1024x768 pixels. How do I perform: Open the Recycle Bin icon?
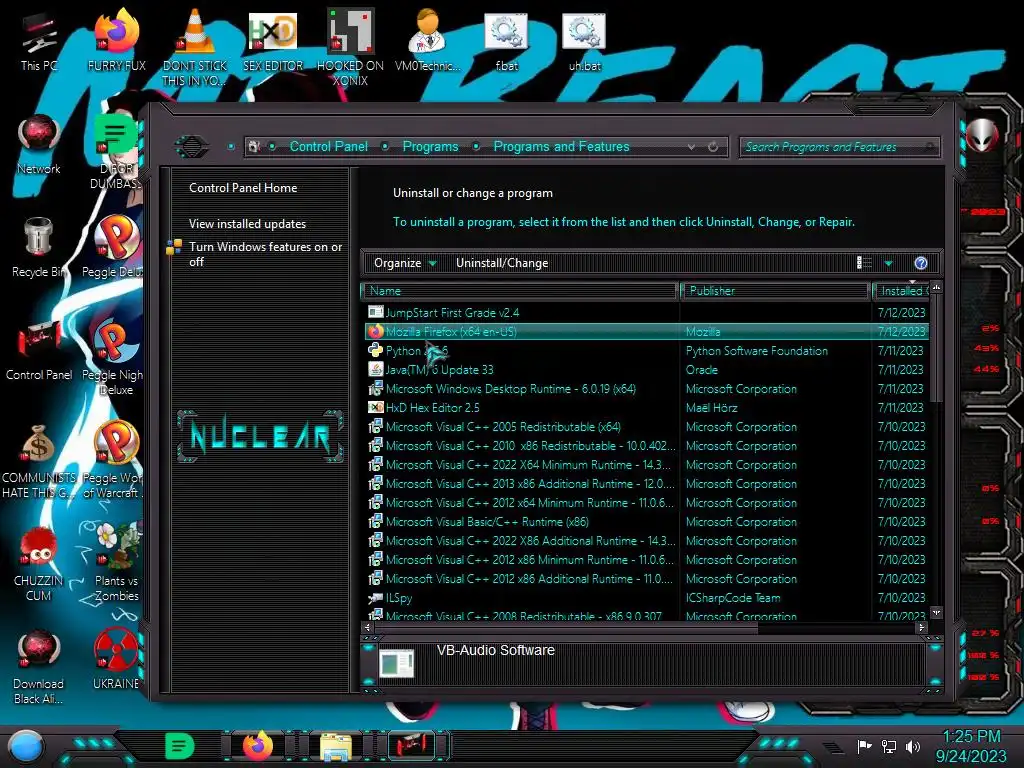(x=39, y=247)
